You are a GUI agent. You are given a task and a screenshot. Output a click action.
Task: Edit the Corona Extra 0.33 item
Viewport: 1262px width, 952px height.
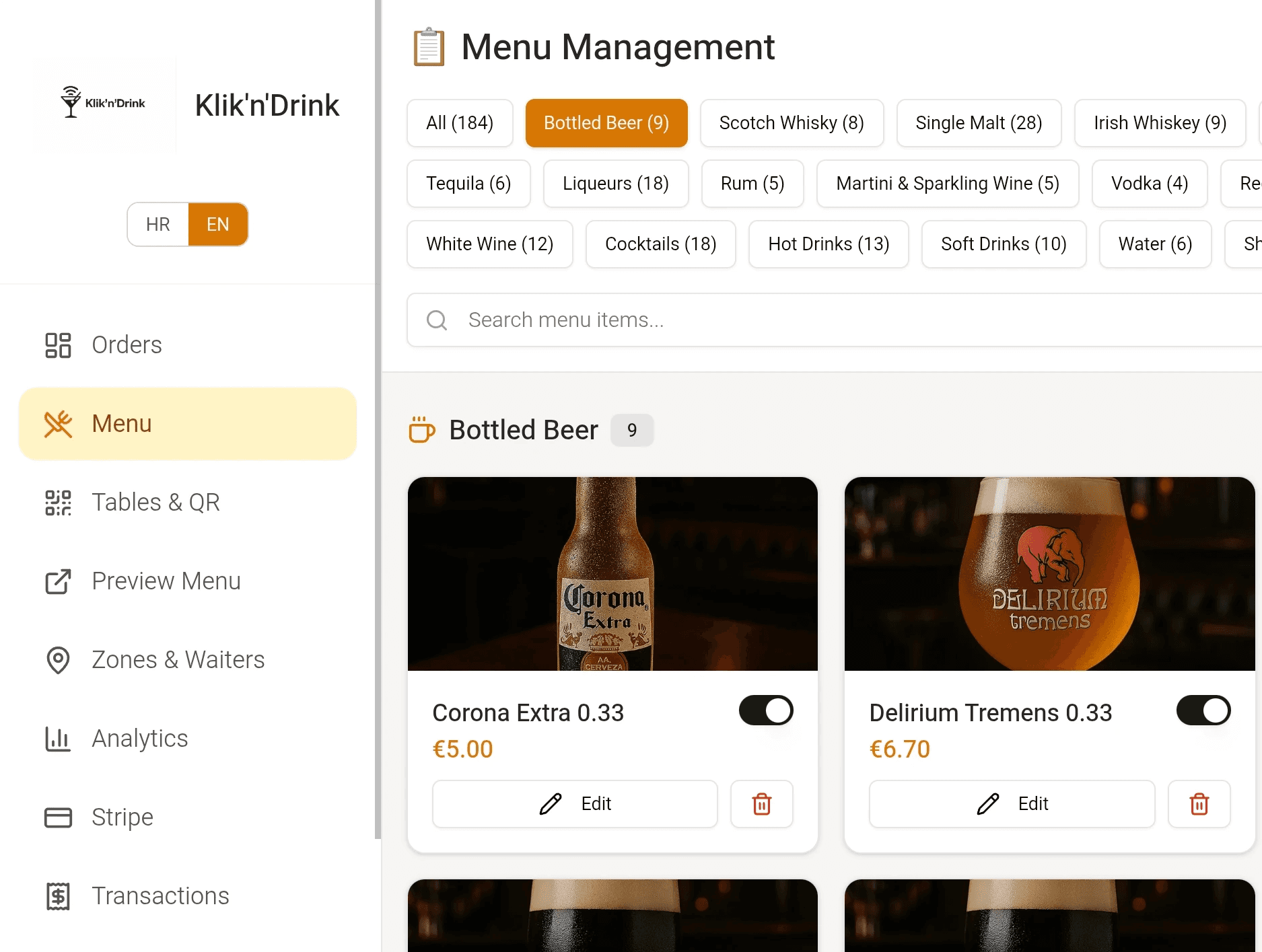[575, 804]
